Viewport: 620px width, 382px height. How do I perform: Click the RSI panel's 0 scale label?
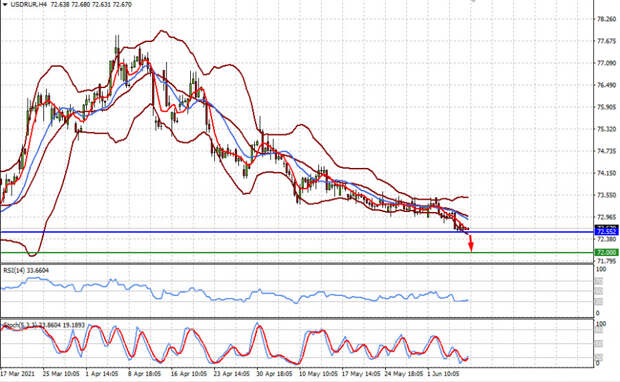pyautogui.click(x=597, y=313)
